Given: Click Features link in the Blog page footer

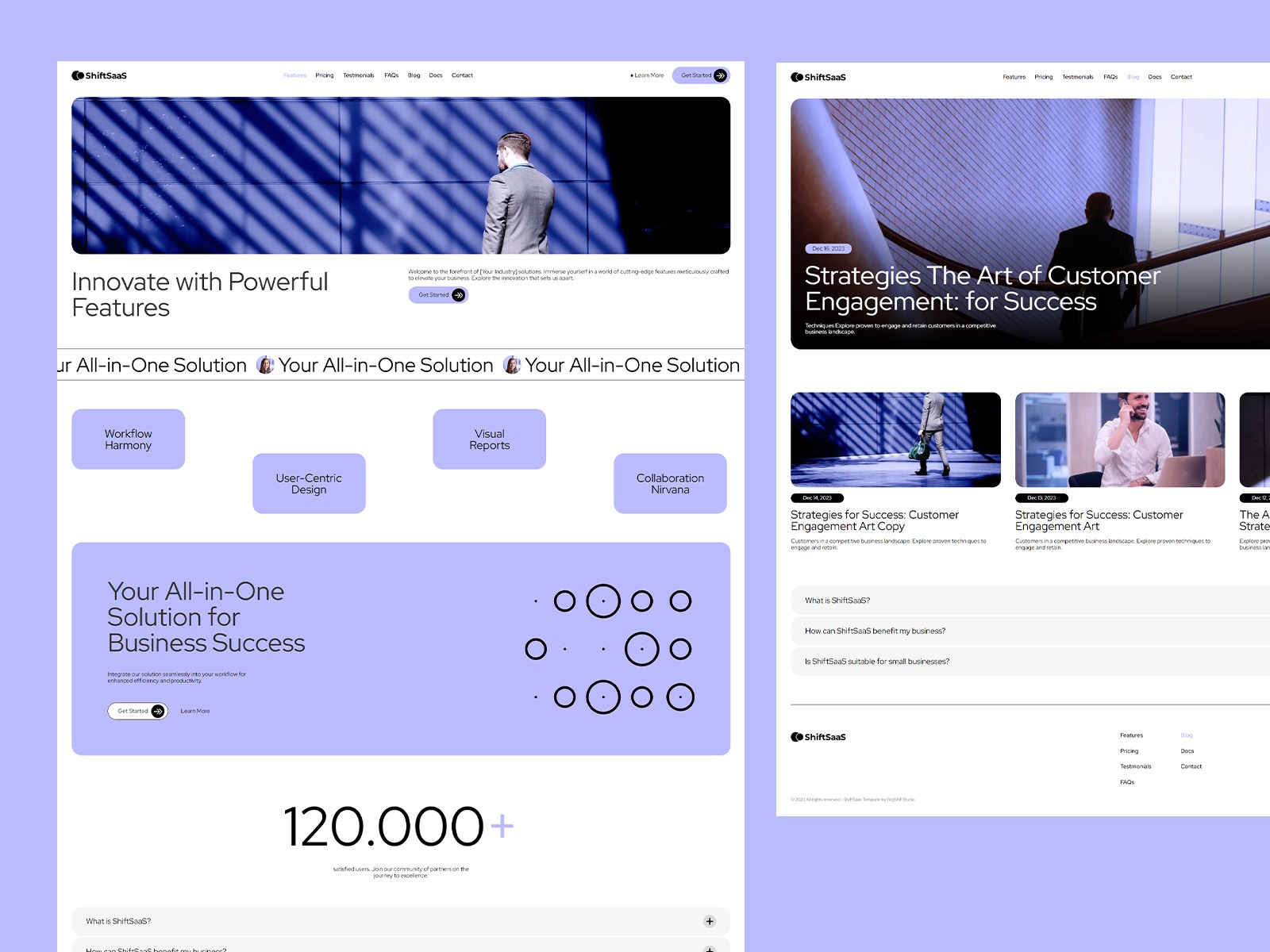Looking at the screenshot, I should (x=1132, y=735).
